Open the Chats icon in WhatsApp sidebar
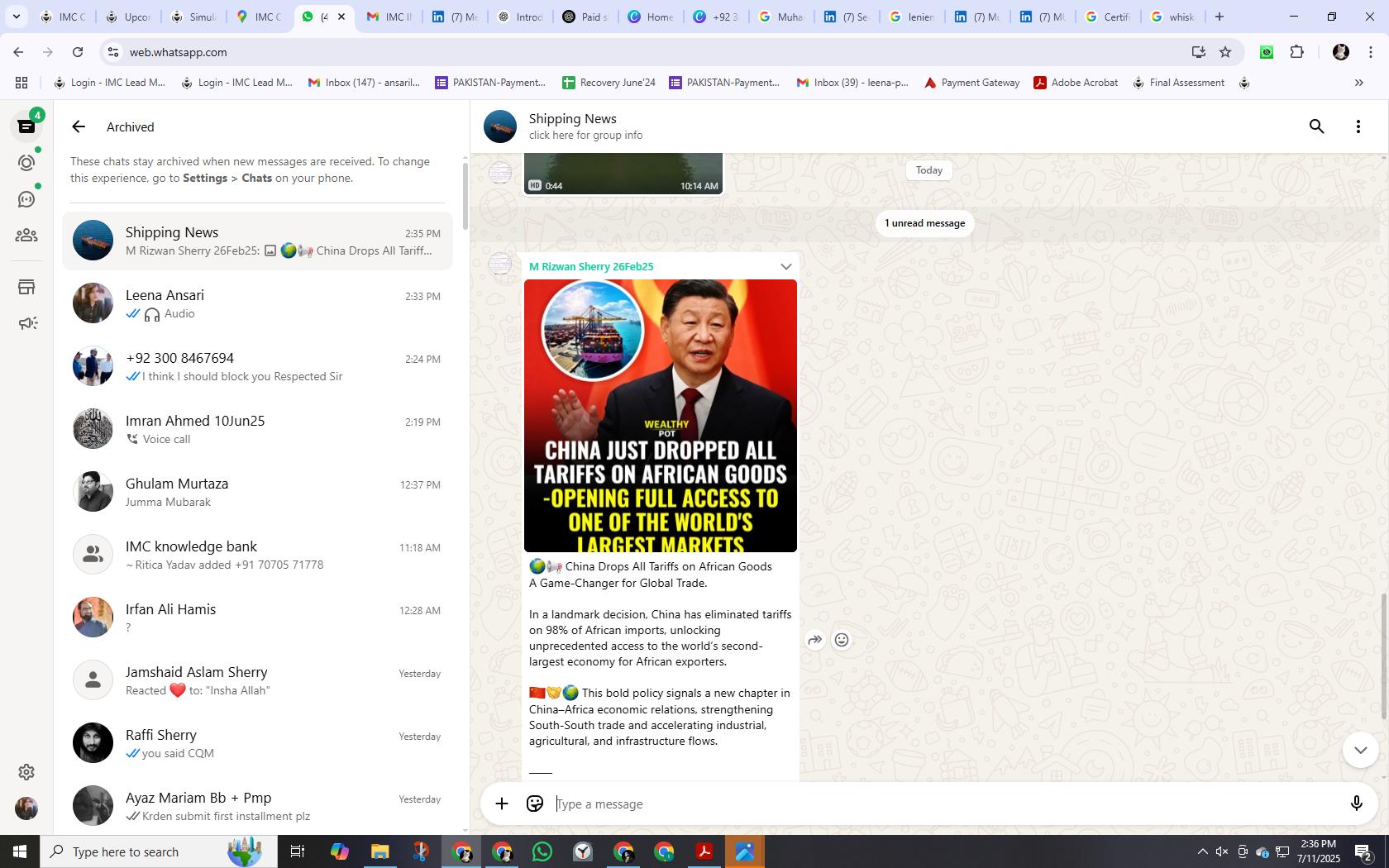Image resolution: width=1389 pixels, height=868 pixels. tap(26, 126)
